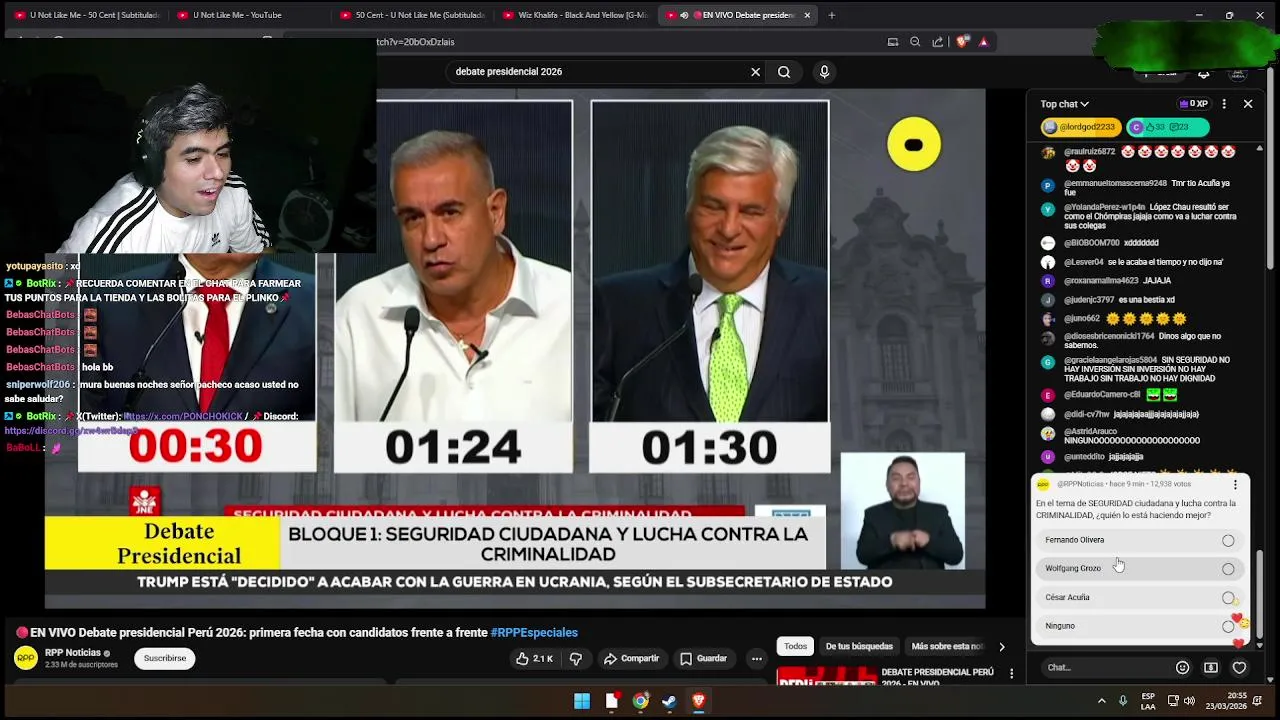
Task: Click the share page icon in address bar
Action: pos(938,42)
